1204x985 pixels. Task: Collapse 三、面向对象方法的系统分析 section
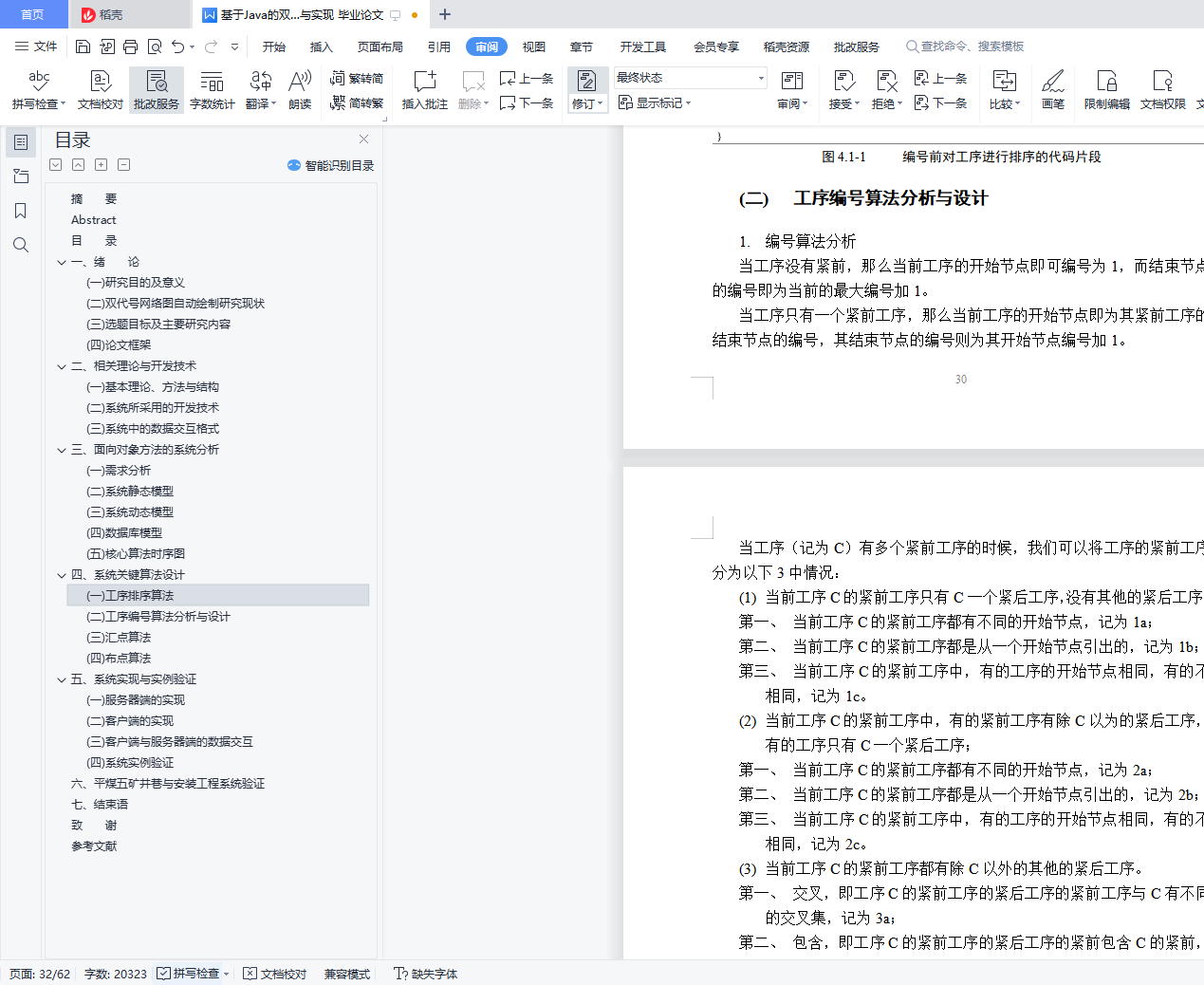click(62, 450)
